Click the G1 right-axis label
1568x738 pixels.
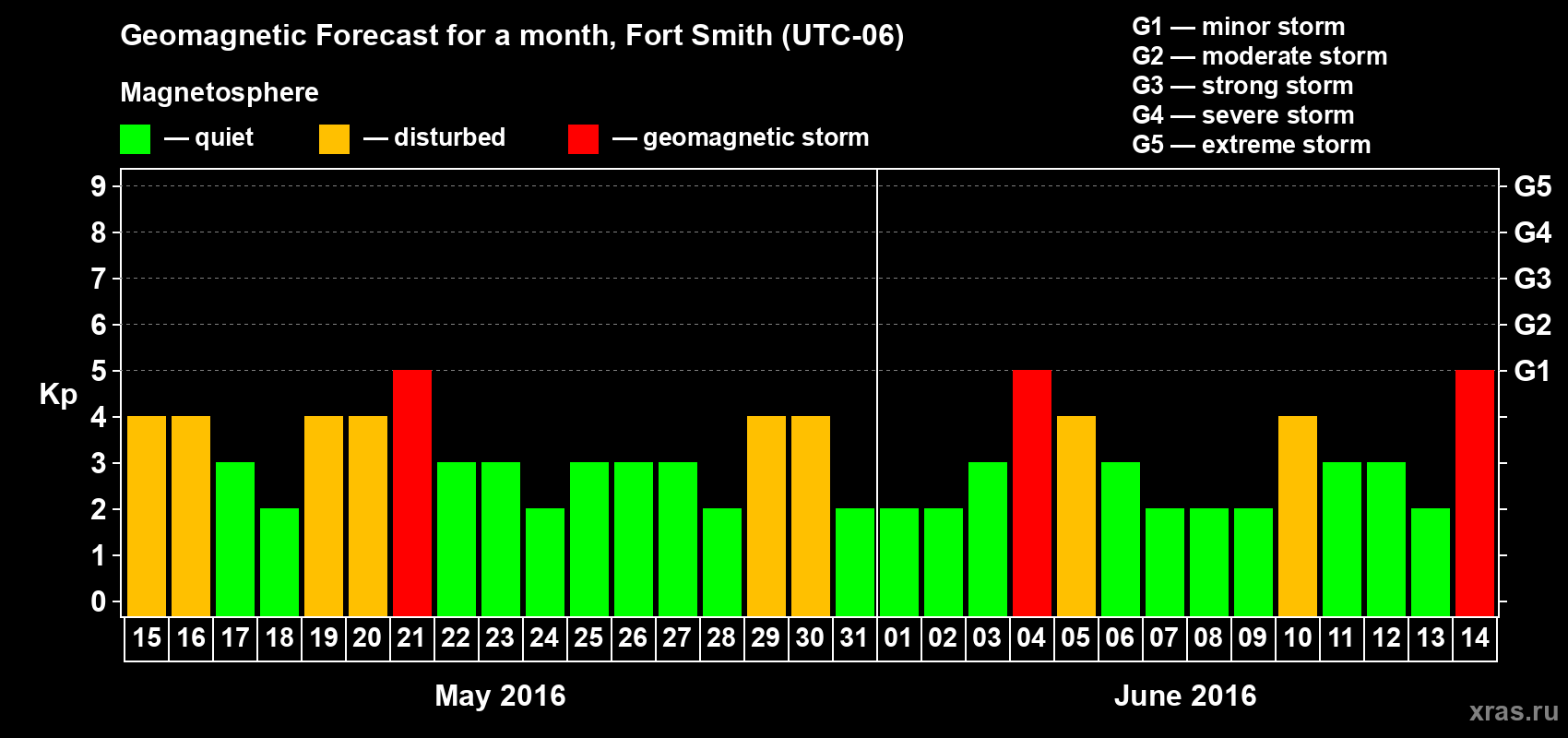point(1533,371)
